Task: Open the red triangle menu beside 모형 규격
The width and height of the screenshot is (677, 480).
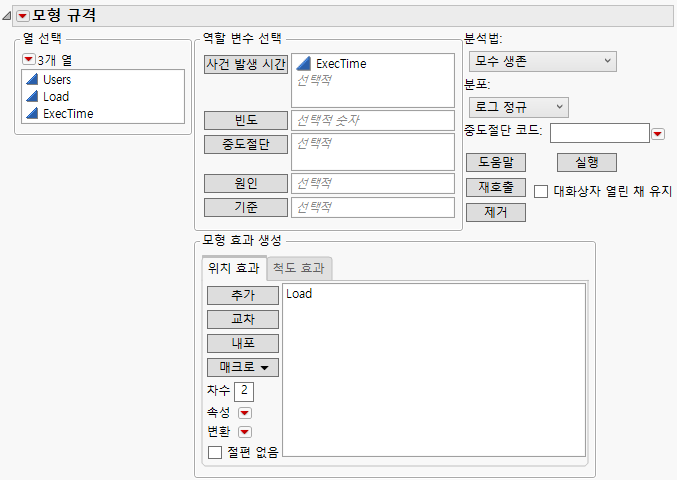Action: (22, 16)
